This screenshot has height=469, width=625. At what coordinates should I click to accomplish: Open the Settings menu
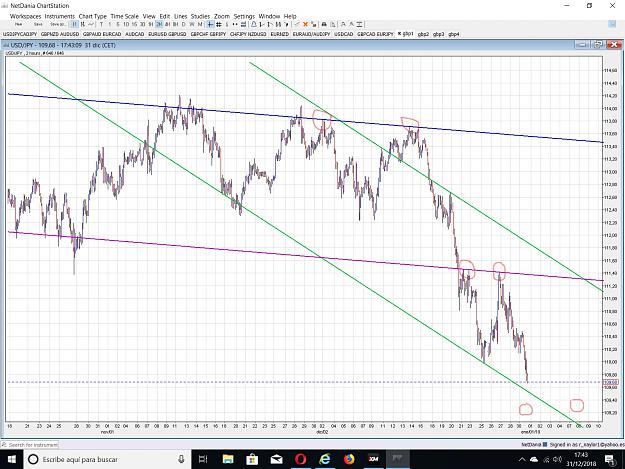tap(244, 16)
